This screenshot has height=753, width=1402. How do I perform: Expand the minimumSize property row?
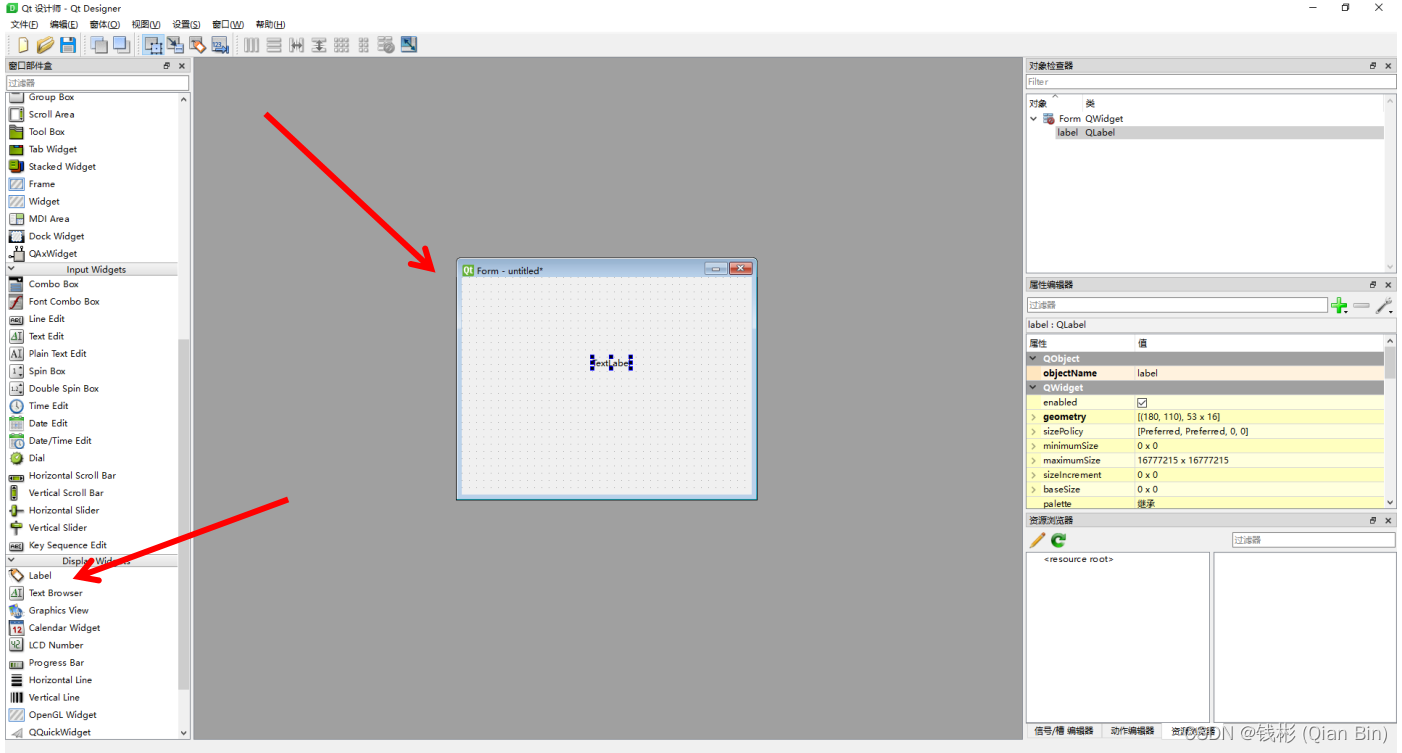(x=1034, y=446)
